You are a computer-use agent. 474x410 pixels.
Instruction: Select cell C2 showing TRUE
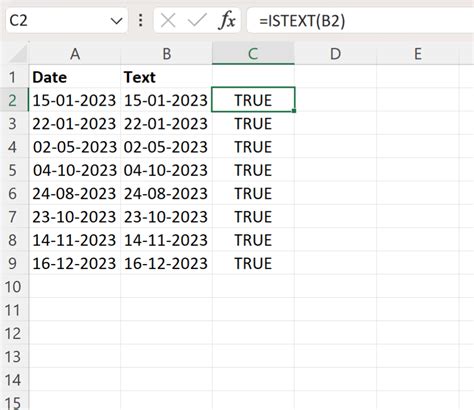[x=253, y=100]
